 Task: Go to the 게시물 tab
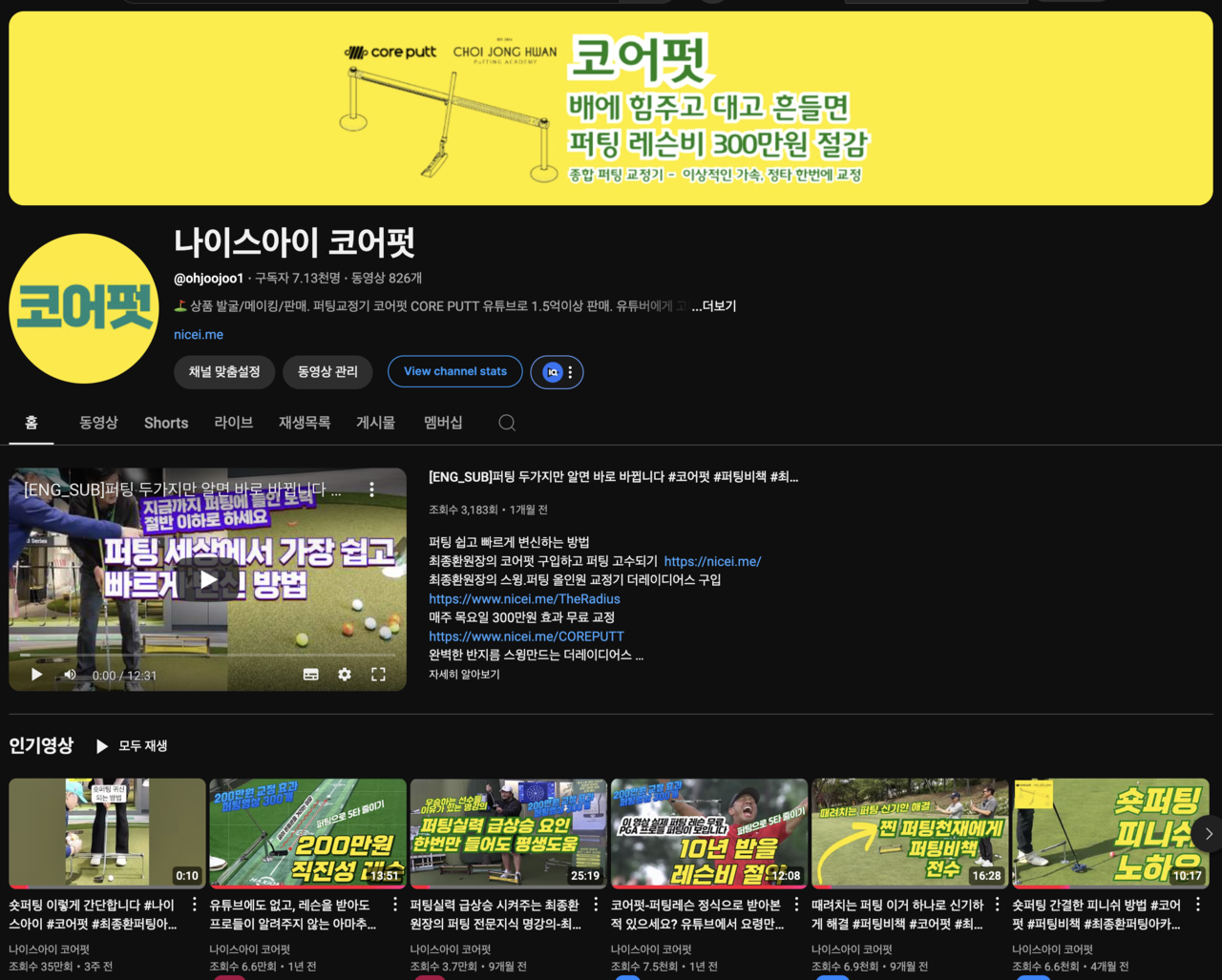(x=375, y=423)
